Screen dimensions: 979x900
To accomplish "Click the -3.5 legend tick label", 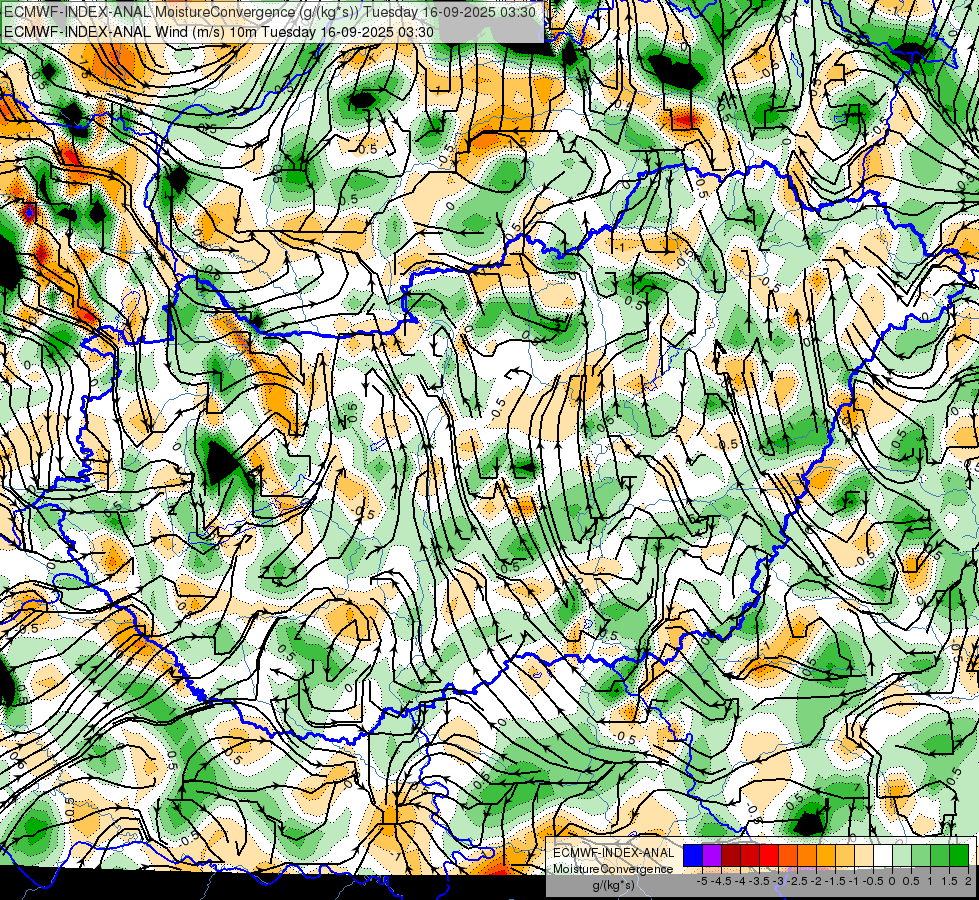I will 759,881.
